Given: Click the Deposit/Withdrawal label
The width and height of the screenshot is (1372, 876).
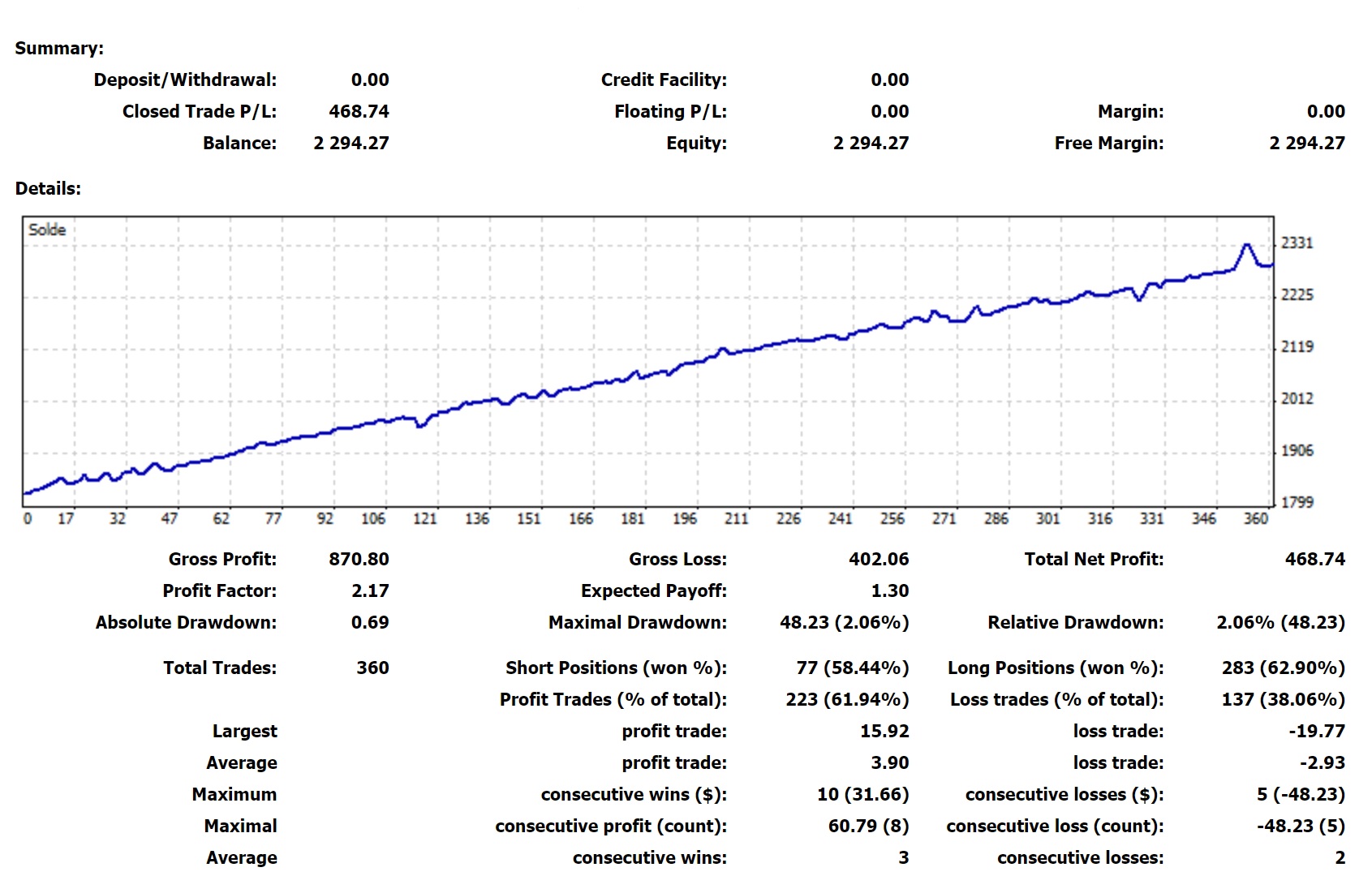Looking at the screenshot, I should click(x=185, y=79).
